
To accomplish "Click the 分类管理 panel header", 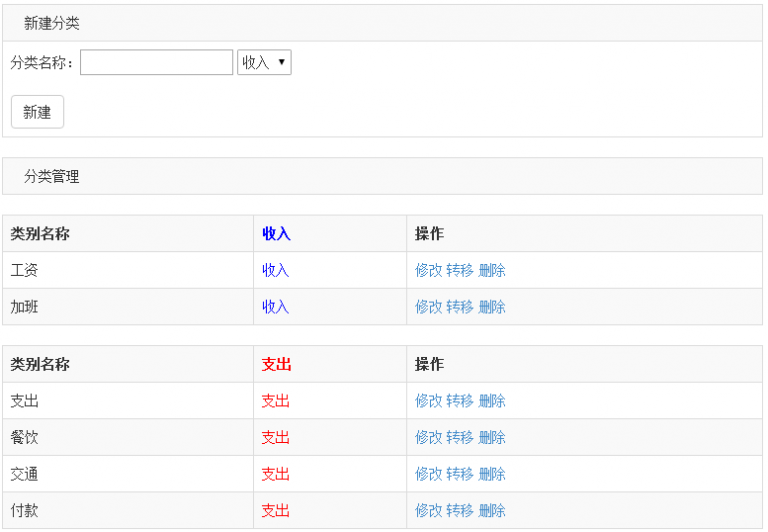I will [x=382, y=176].
